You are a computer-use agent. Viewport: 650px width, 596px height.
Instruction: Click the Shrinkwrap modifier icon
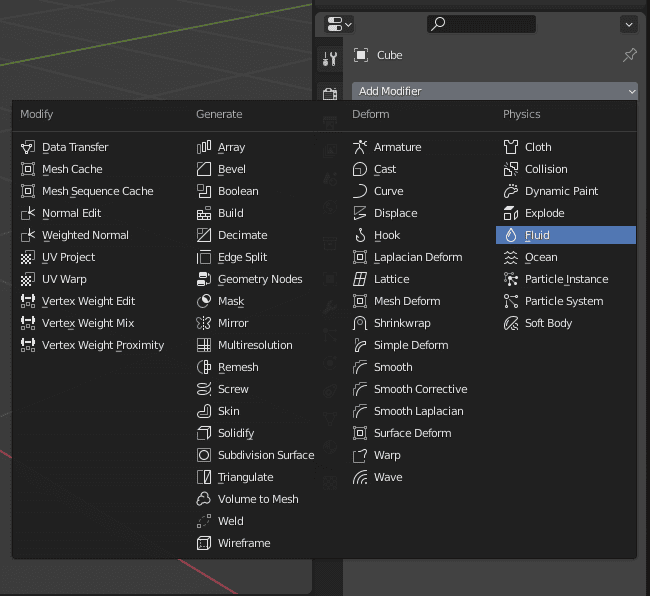click(x=360, y=323)
